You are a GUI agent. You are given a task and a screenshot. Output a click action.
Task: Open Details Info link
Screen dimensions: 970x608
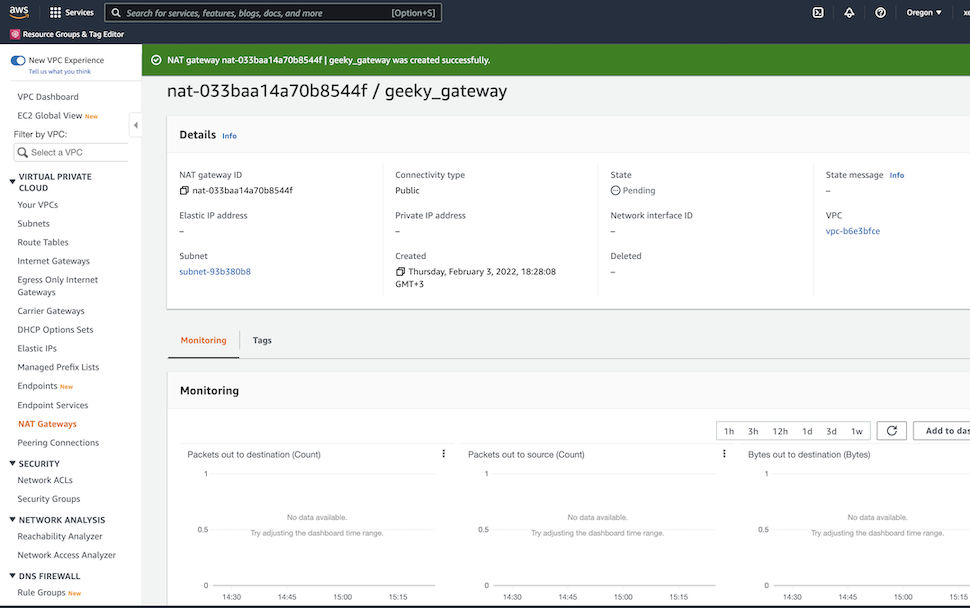pyautogui.click(x=230, y=136)
